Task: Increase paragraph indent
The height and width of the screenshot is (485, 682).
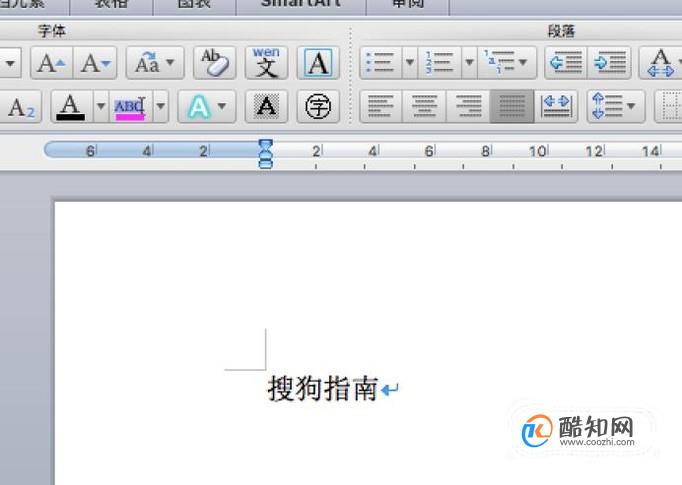Action: pos(609,64)
